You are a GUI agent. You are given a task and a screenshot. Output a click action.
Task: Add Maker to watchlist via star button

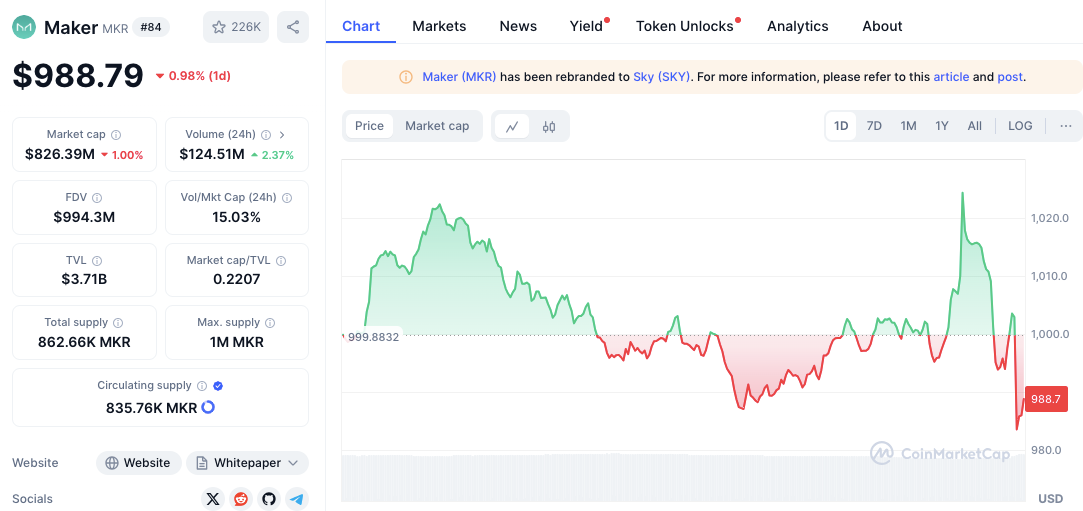[x=236, y=27]
